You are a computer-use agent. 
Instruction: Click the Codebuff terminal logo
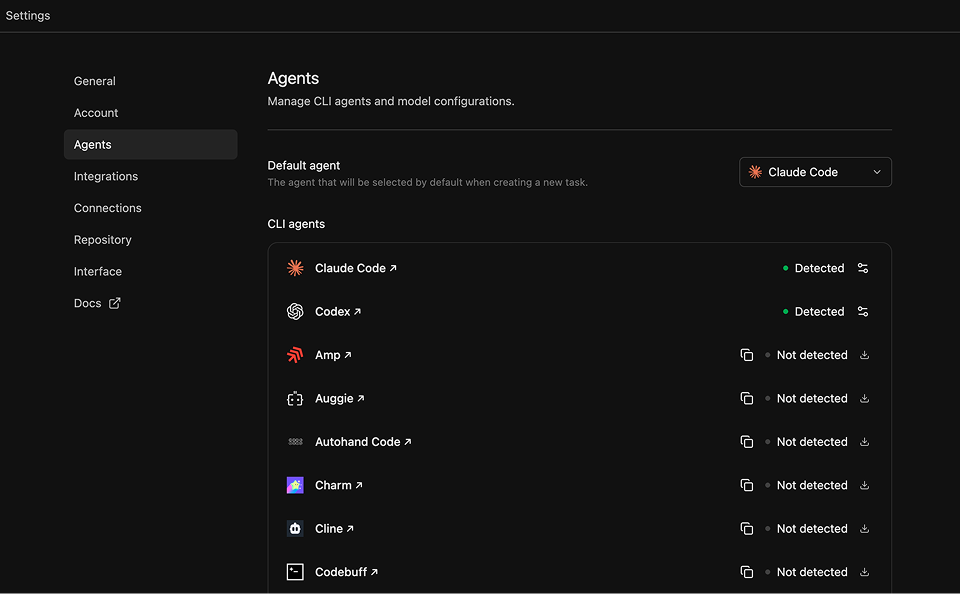click(295, 572)
